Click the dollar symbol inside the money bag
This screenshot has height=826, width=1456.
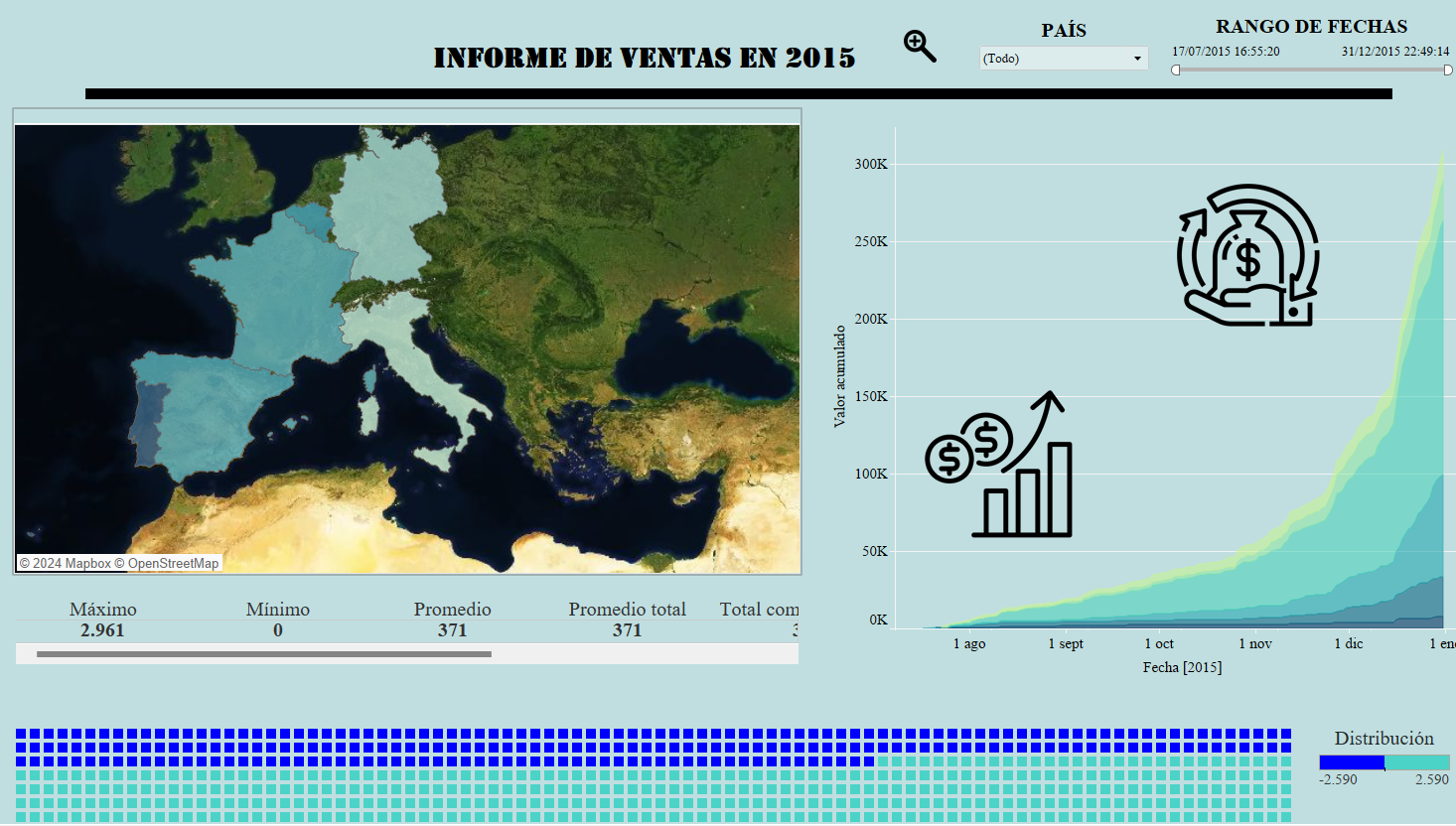[1249, 260]
